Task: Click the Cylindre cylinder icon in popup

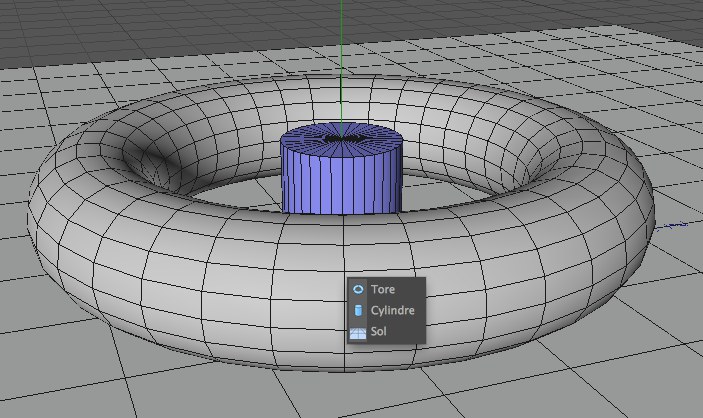Action: coord(358,310)
